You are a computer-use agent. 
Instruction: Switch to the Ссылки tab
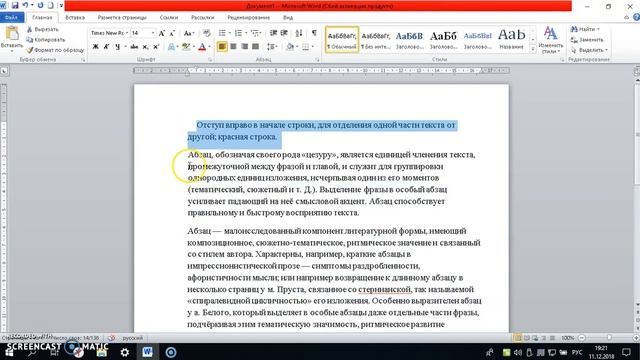click(169, 18)
